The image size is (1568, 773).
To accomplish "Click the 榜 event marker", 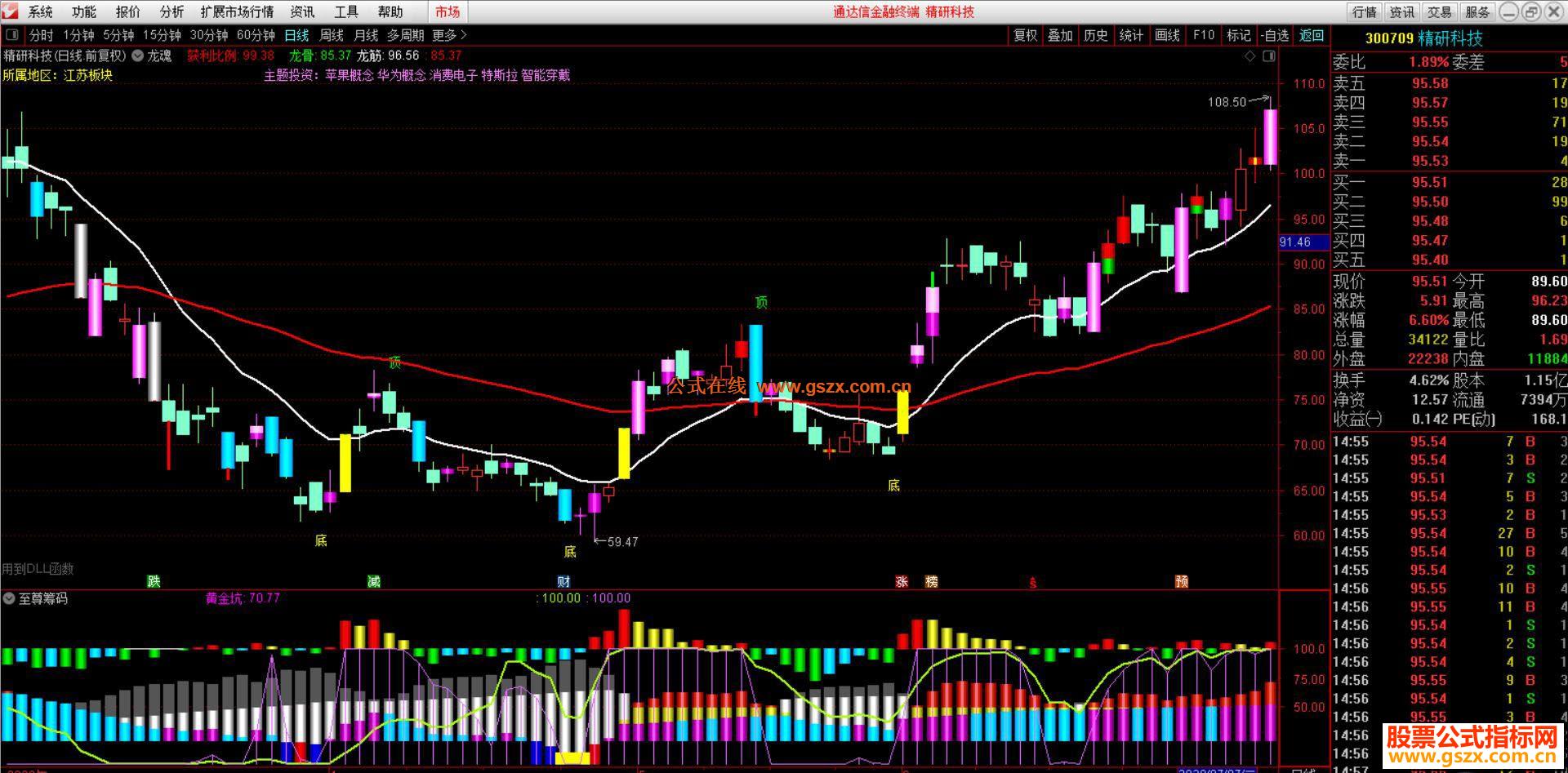I will tap(931, 581).
